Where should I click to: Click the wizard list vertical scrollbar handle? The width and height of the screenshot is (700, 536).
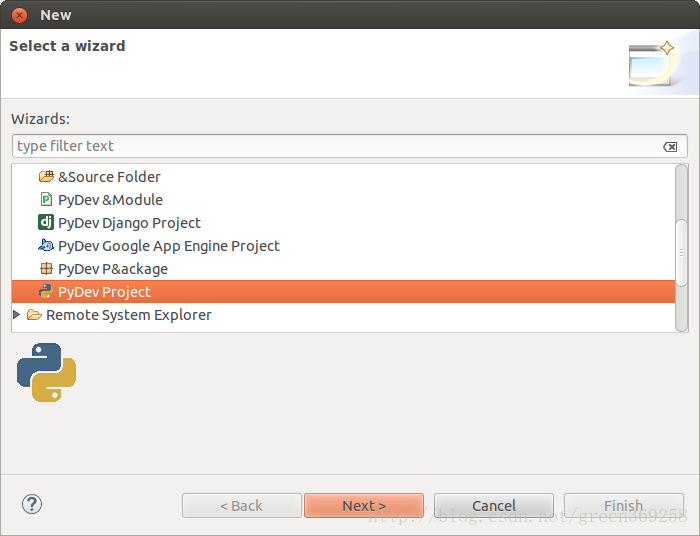681,253
